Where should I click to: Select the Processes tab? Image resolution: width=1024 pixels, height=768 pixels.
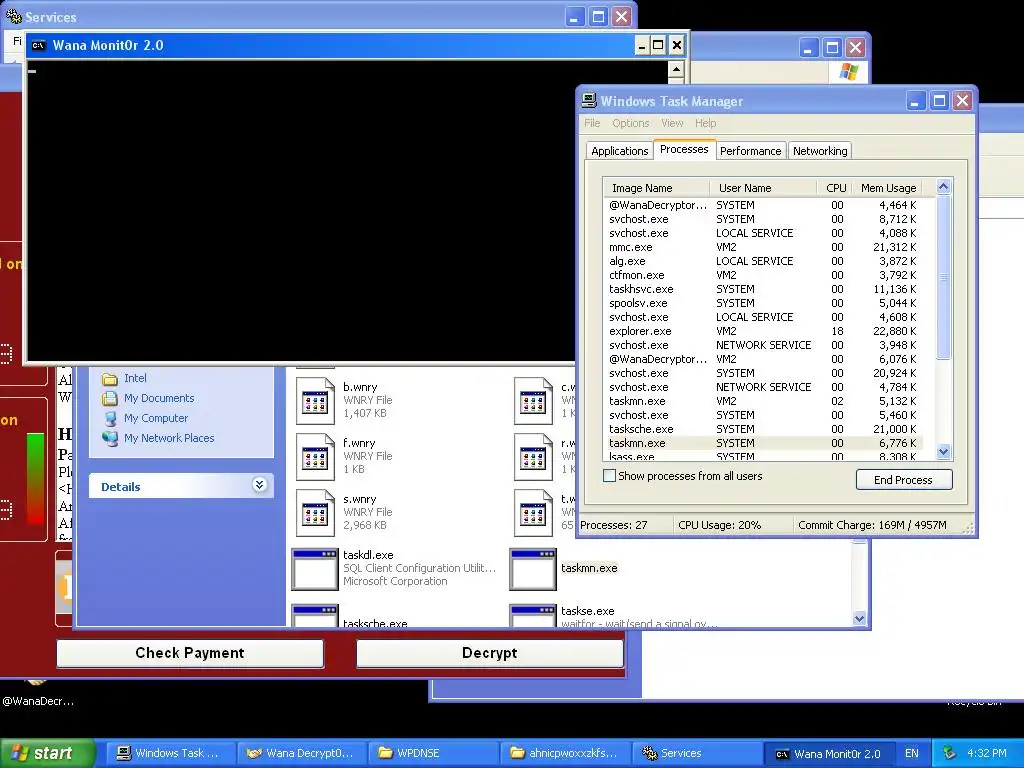click(x=684, y=149)
